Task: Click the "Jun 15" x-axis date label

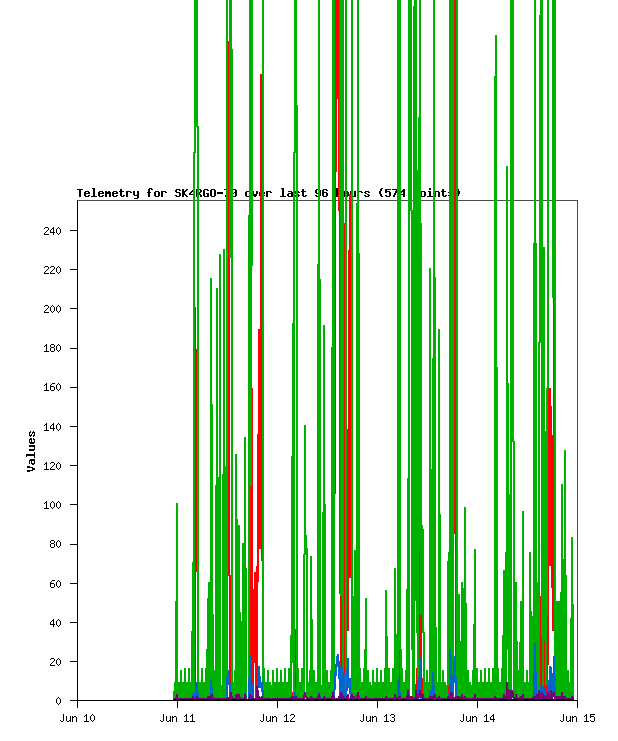Action: point(577,718)
